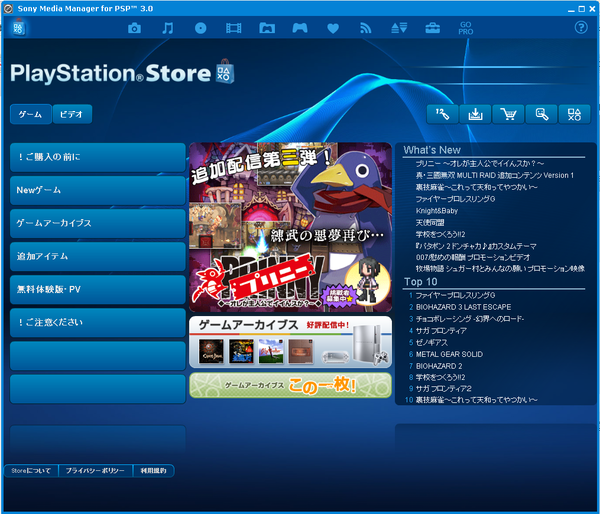Open rank 10 裏技麻雀 in Top 10

point(476,400)
